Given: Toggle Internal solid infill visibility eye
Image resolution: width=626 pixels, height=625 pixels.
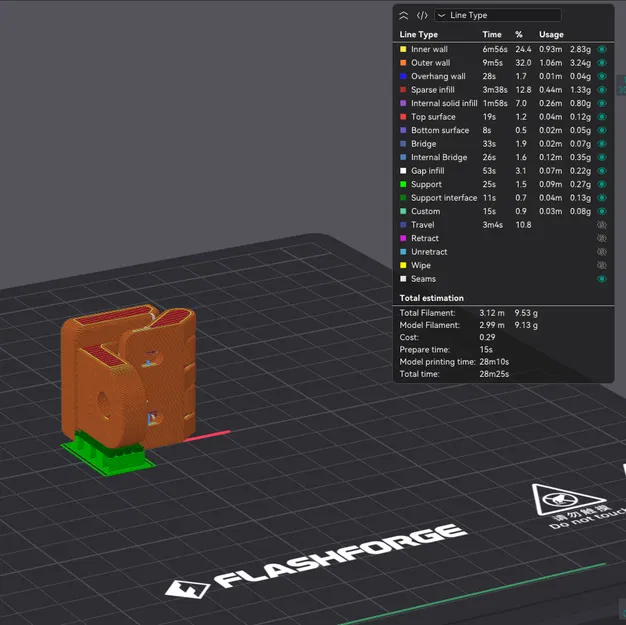Looking at the screenshot, I should pyautogui.click(x=602, y=103).
